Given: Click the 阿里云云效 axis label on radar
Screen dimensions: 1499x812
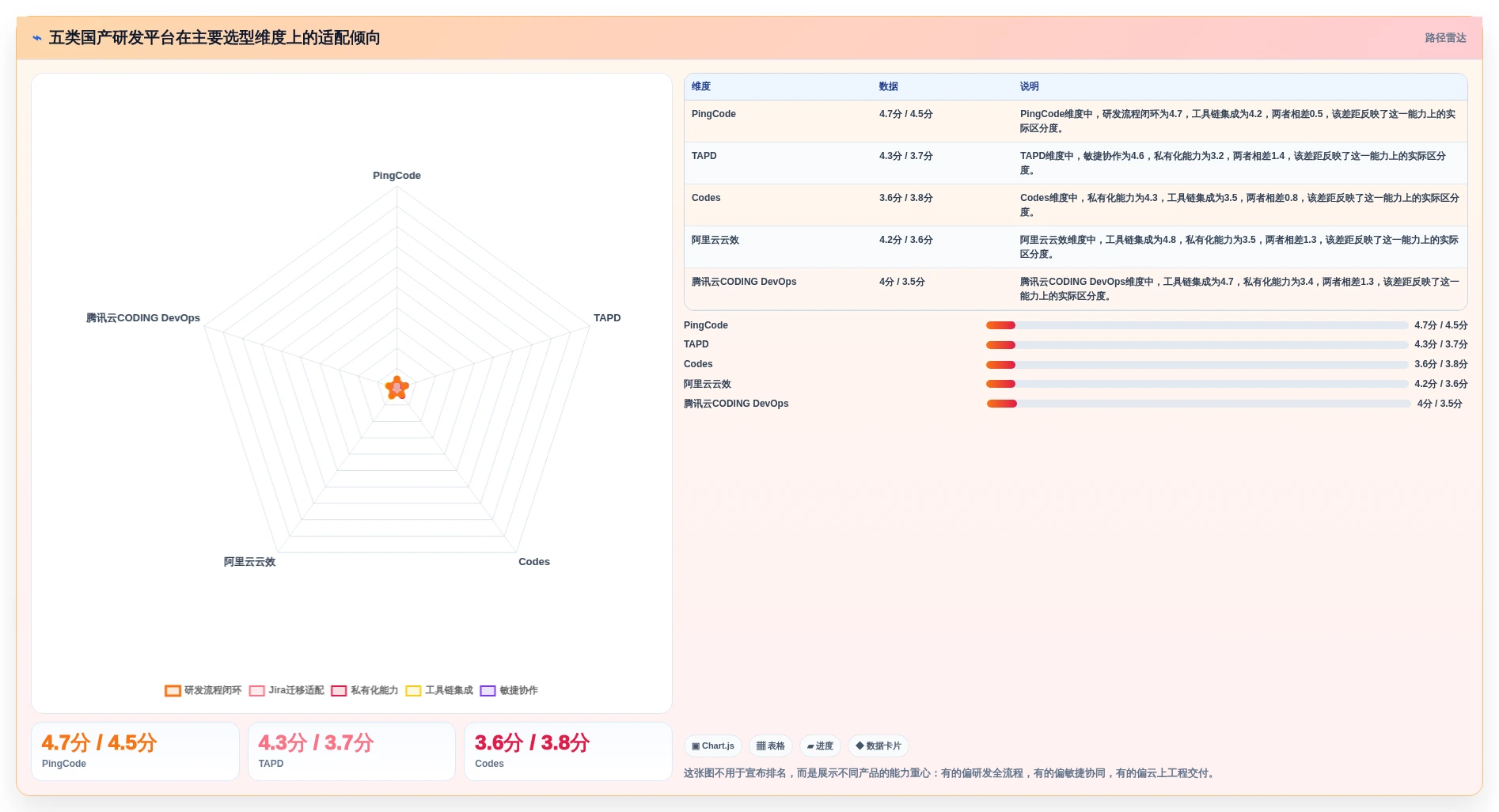Looking at the screenshot, I should [x=249, y=562].
